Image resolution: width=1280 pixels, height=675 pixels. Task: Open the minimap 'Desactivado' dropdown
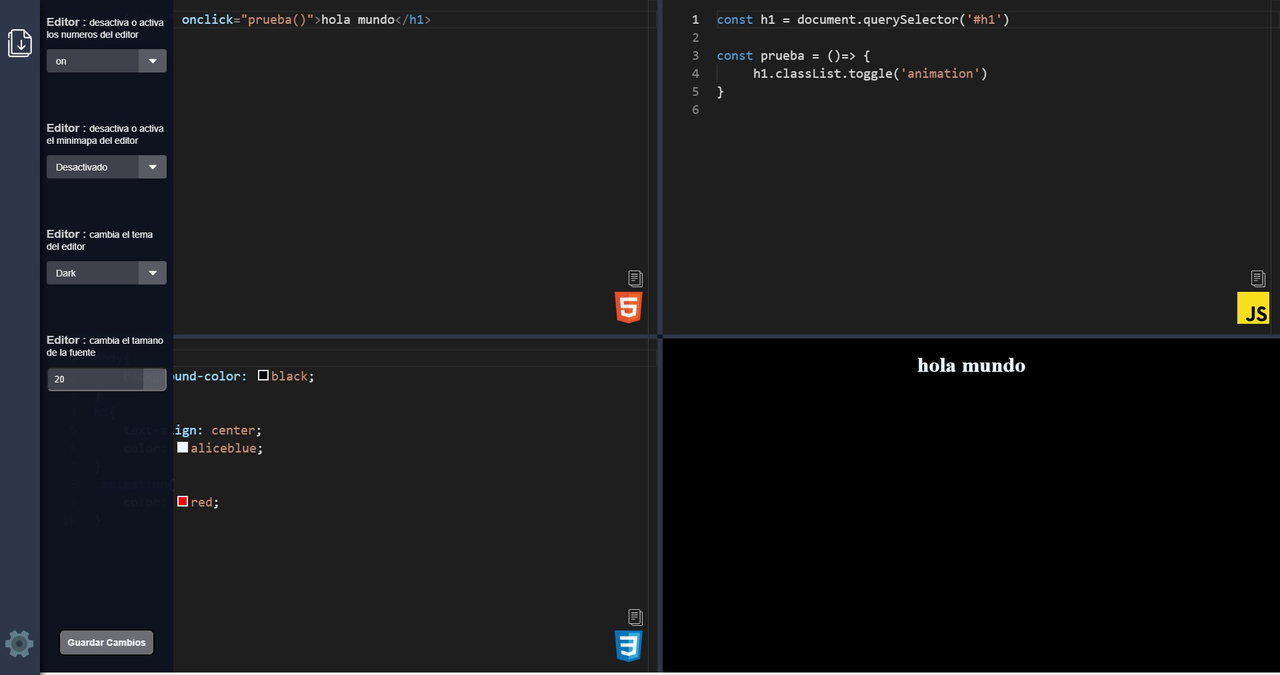click(x=106, y=167)
